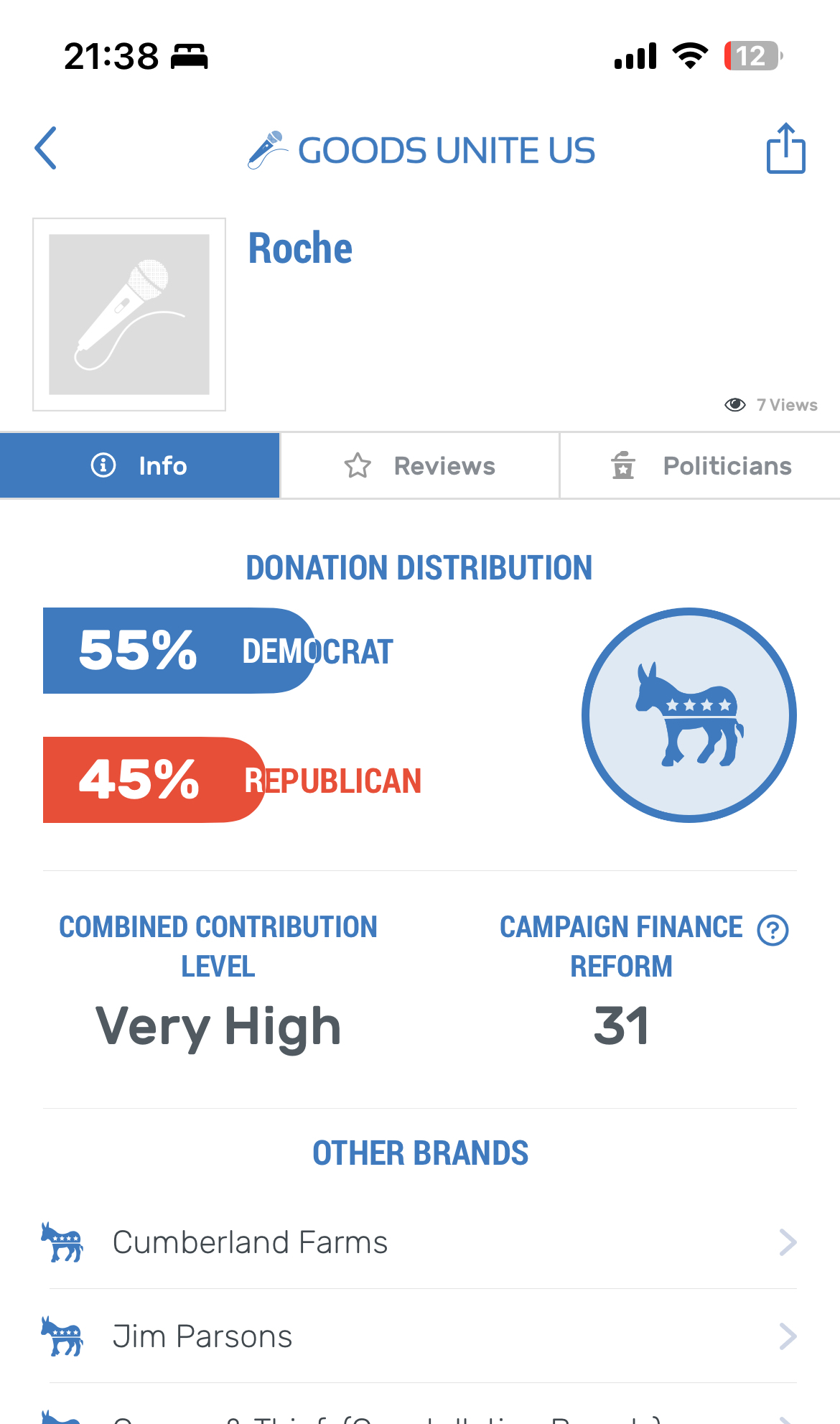
Task: Open the Politicians tab
Action: click(x=700, y=466)
